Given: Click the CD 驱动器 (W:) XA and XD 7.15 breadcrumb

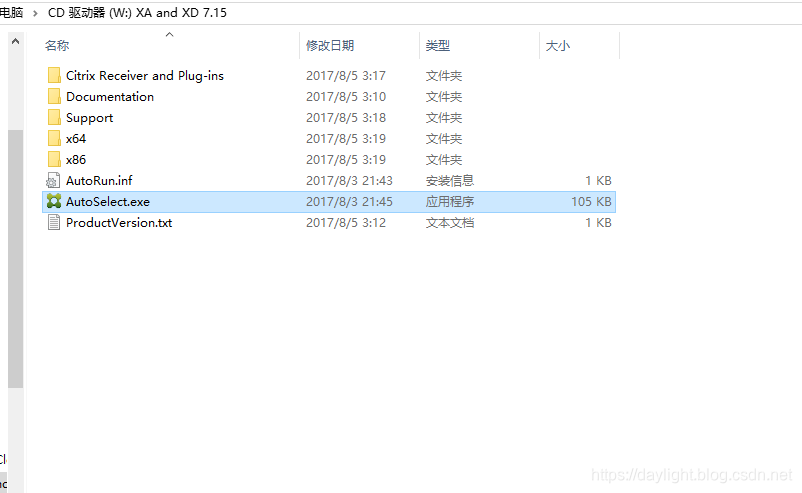Looking at the screenshot, I should click(137, 13).
